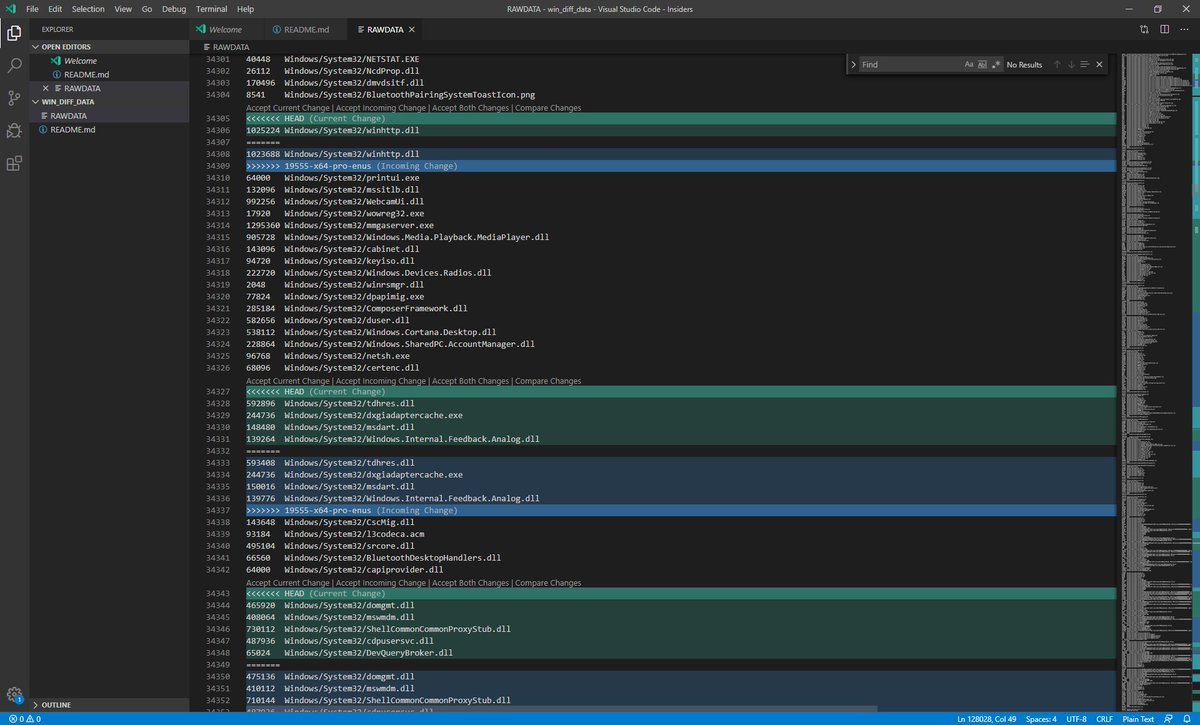Viewport: 1200px width, 725px height.
Task: Accept Incoming Change above line 34305
Action: point(381,108)
